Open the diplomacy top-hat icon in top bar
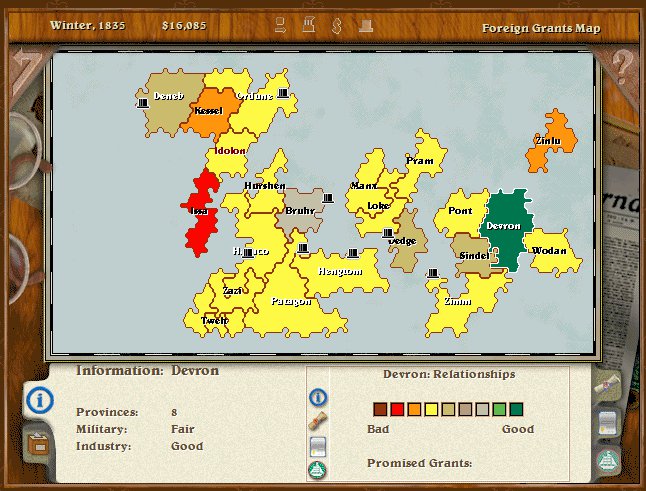The height and width of the screenshot is (491, 646). pos(366,26)
